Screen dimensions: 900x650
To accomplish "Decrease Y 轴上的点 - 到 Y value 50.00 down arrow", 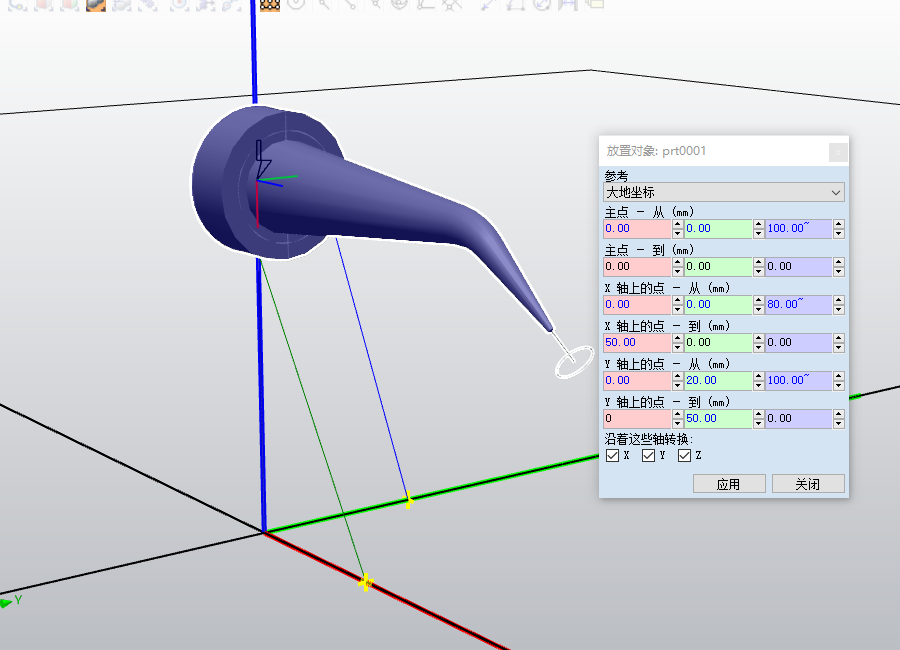I will click(759, 423).
